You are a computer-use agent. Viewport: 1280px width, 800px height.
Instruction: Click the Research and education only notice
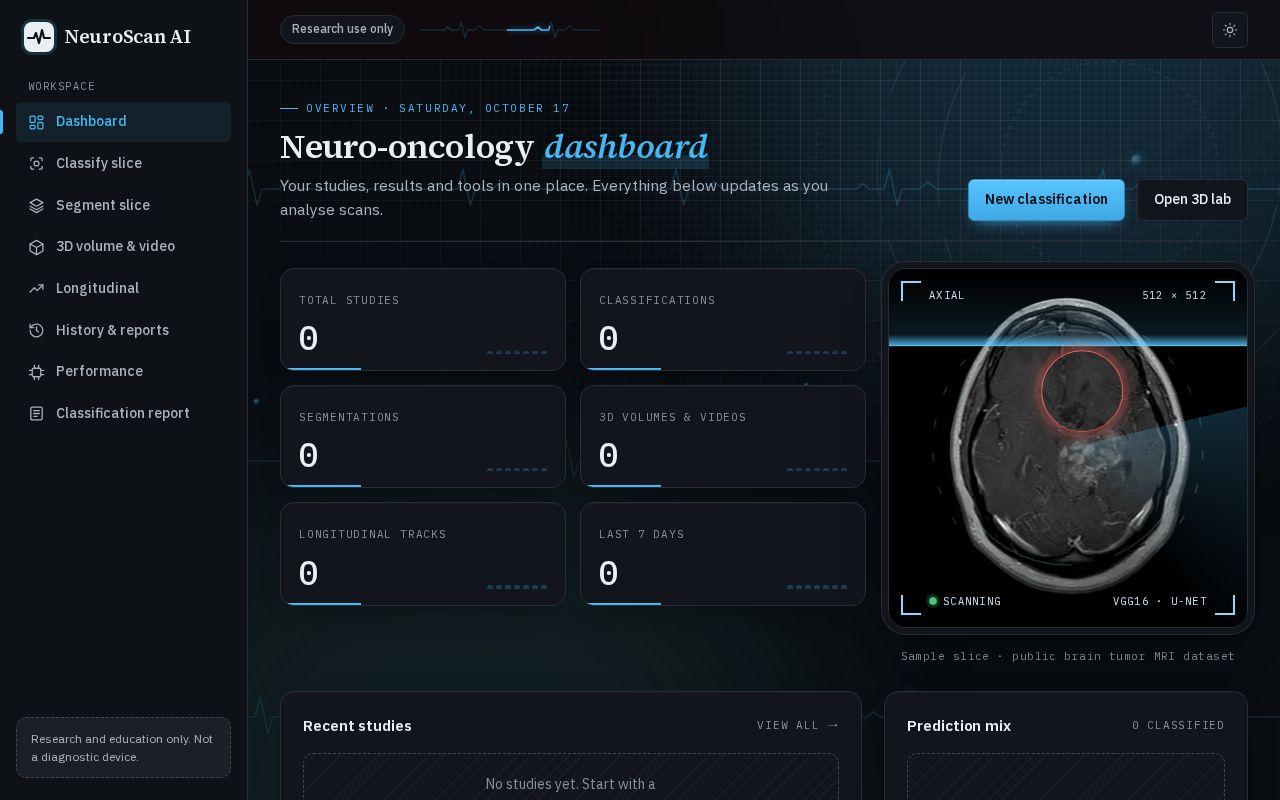(x=123, y=748)
